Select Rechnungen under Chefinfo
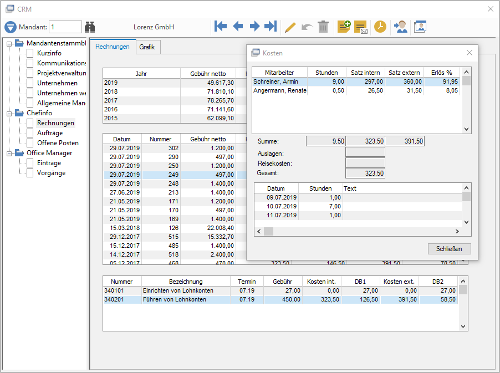 [56, 123]
